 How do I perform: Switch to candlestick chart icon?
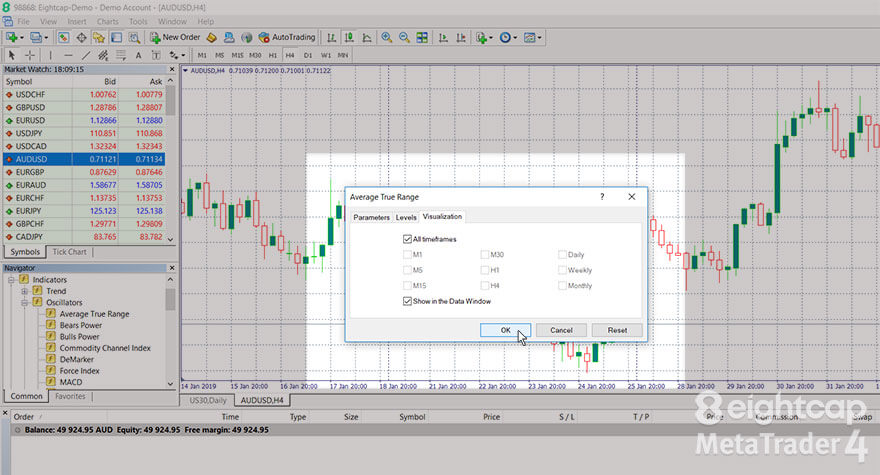(349, 38)
